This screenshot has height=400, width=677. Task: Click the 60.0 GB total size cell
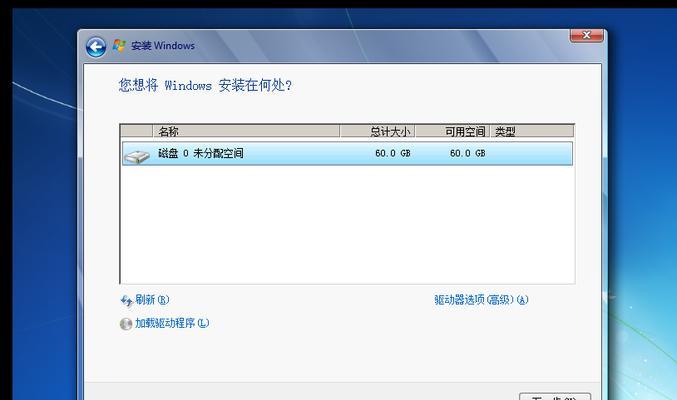click(392, 153)
